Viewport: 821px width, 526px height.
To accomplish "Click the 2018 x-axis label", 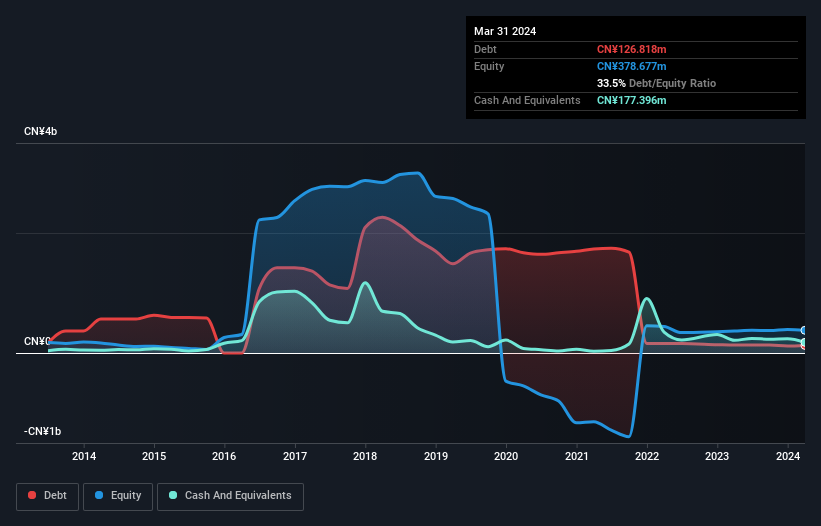I will [365, 456].
